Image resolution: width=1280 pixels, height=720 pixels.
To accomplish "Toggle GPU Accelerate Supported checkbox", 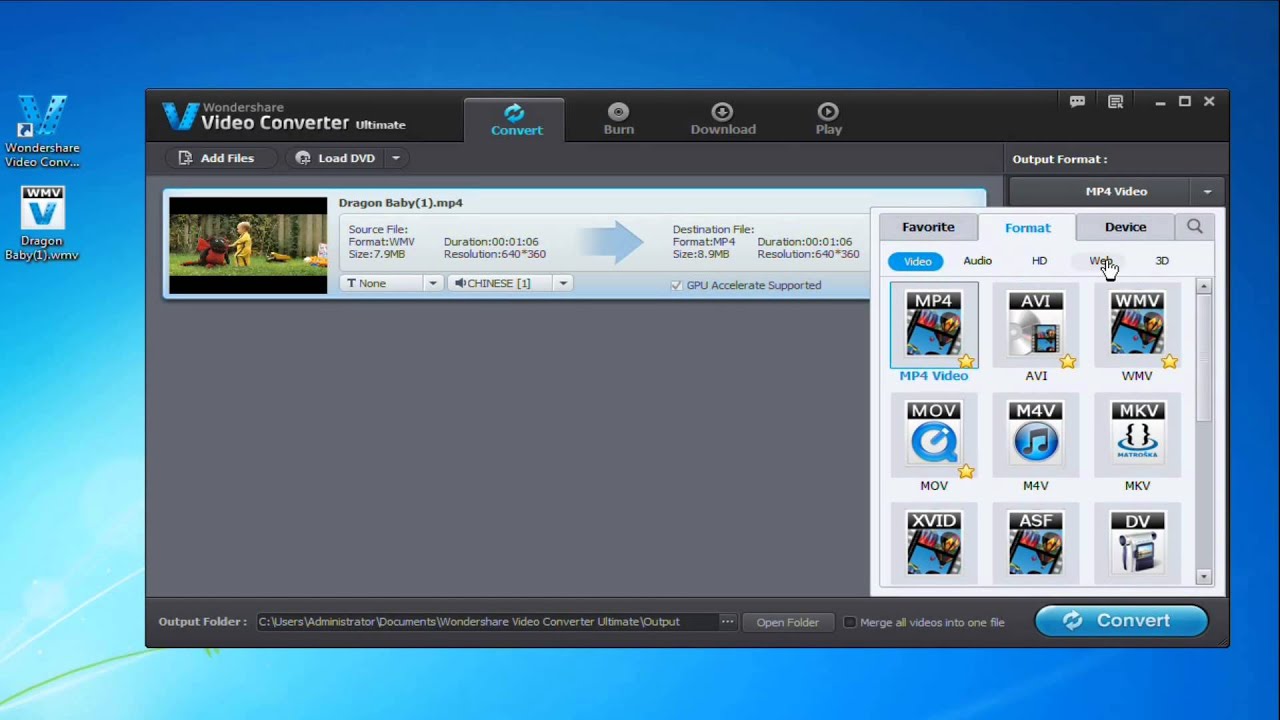I will (676, 286).
